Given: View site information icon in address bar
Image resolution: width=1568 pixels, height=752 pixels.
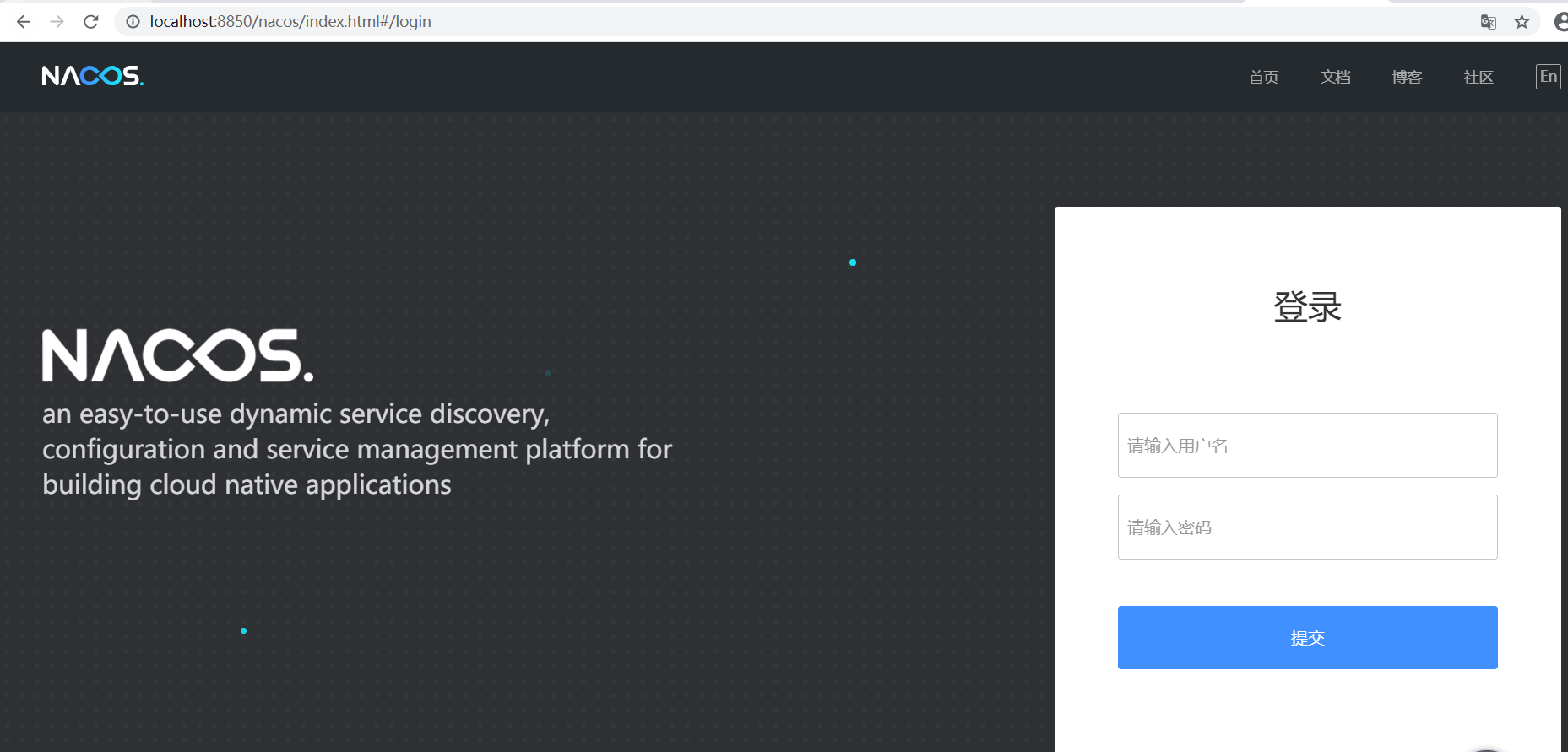Looking at the screenshot, I should pyautogui.click(x=133, y=22).
